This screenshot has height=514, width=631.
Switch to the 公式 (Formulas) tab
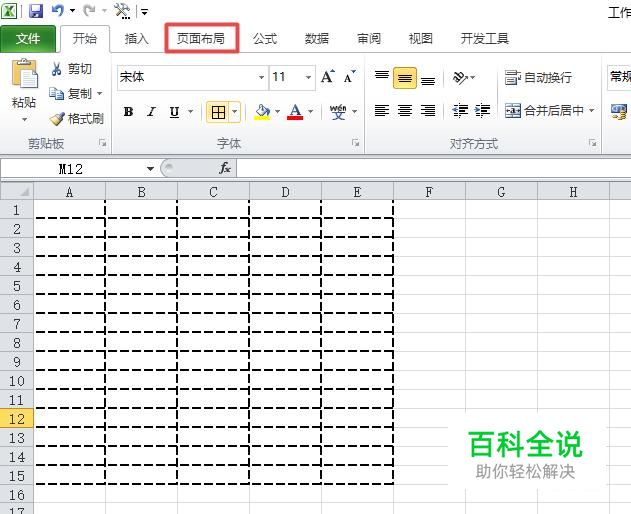click(265, 39)
